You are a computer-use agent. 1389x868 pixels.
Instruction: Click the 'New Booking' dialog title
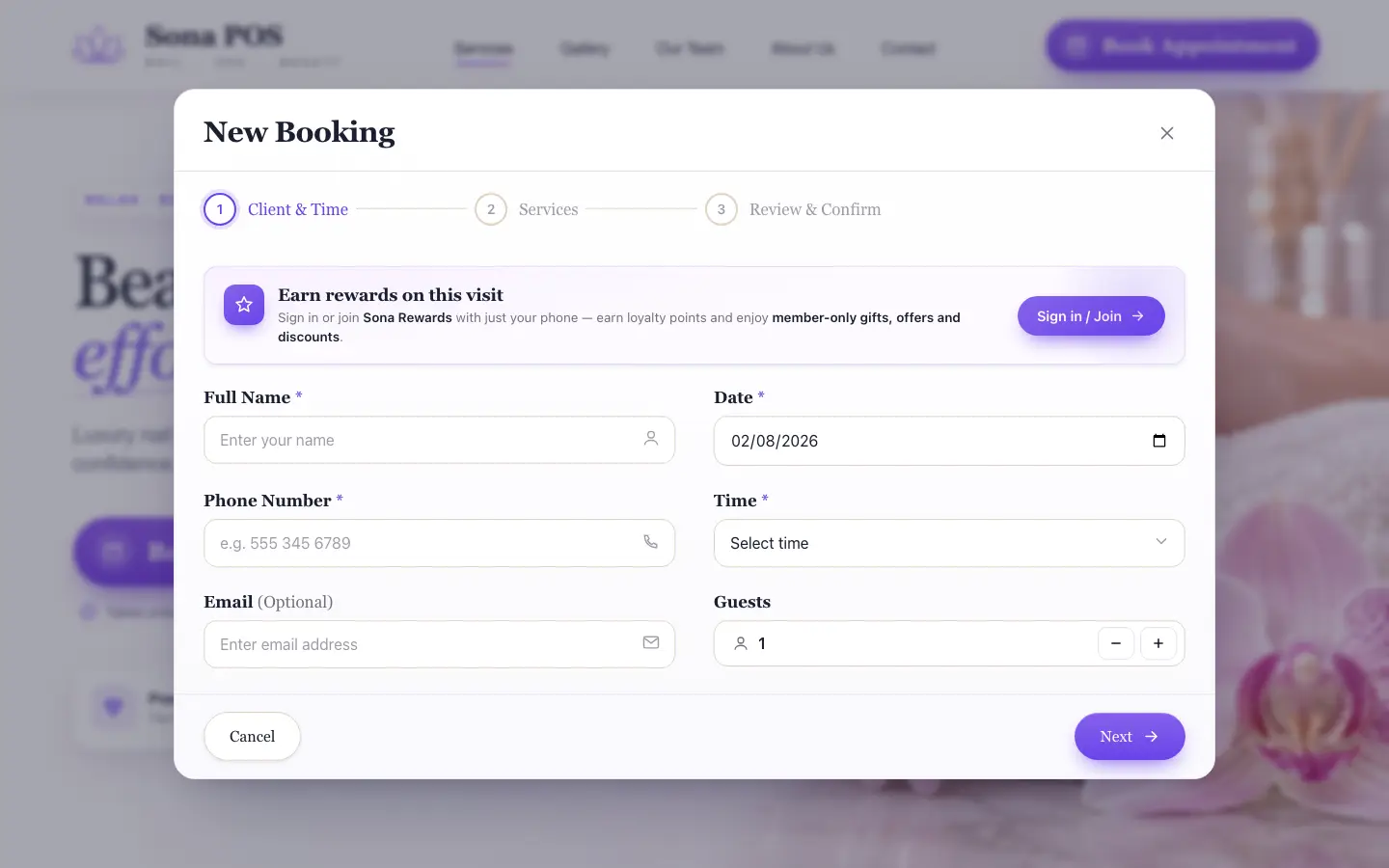coord(299,132)
